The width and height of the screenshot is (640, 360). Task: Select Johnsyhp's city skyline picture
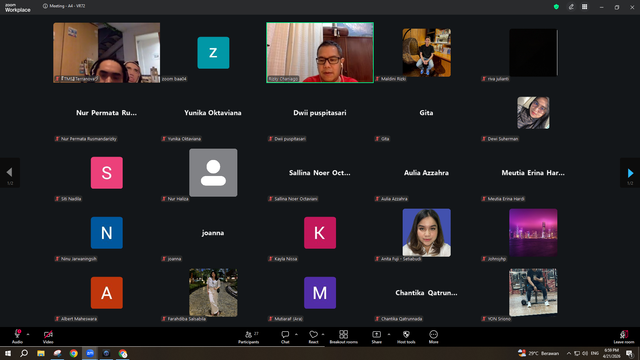click(x=533, y=233)
